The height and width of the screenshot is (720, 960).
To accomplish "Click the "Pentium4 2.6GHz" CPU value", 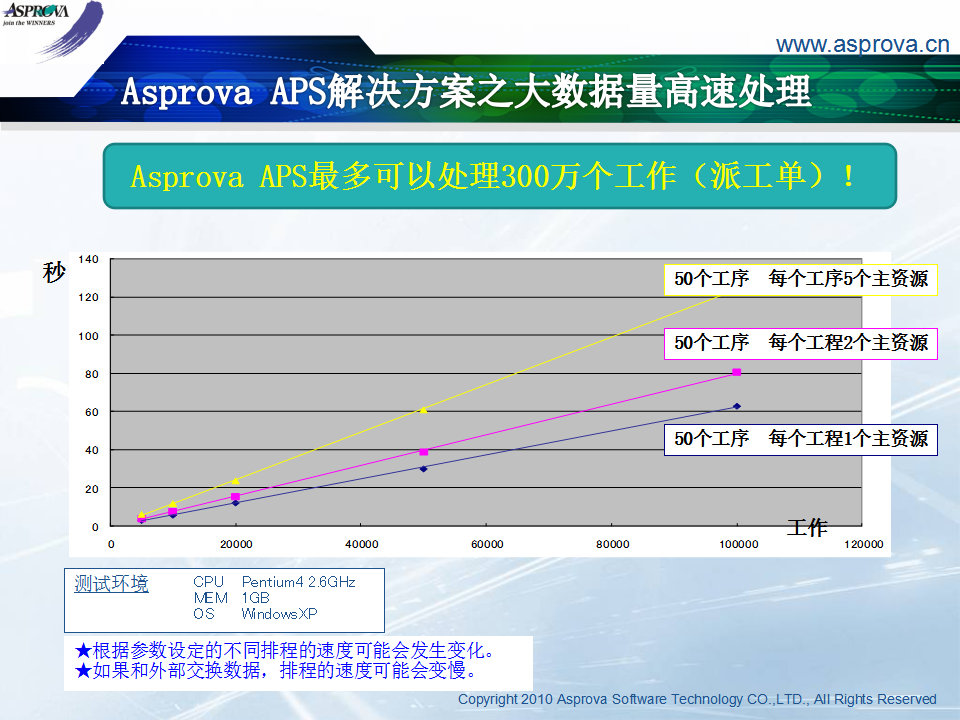I will [299, 582].
